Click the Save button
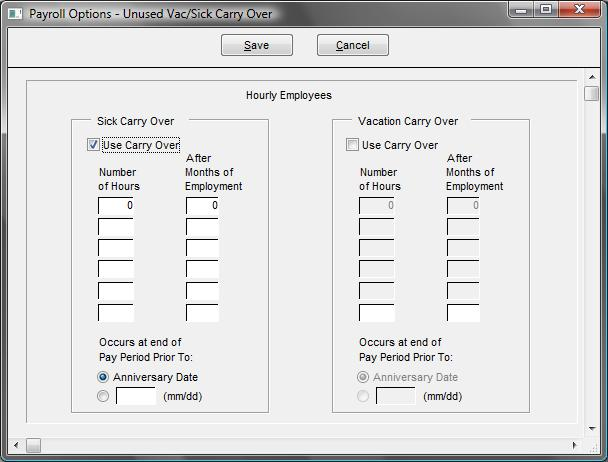Viewport: 608px width, 462px height. 257,45
